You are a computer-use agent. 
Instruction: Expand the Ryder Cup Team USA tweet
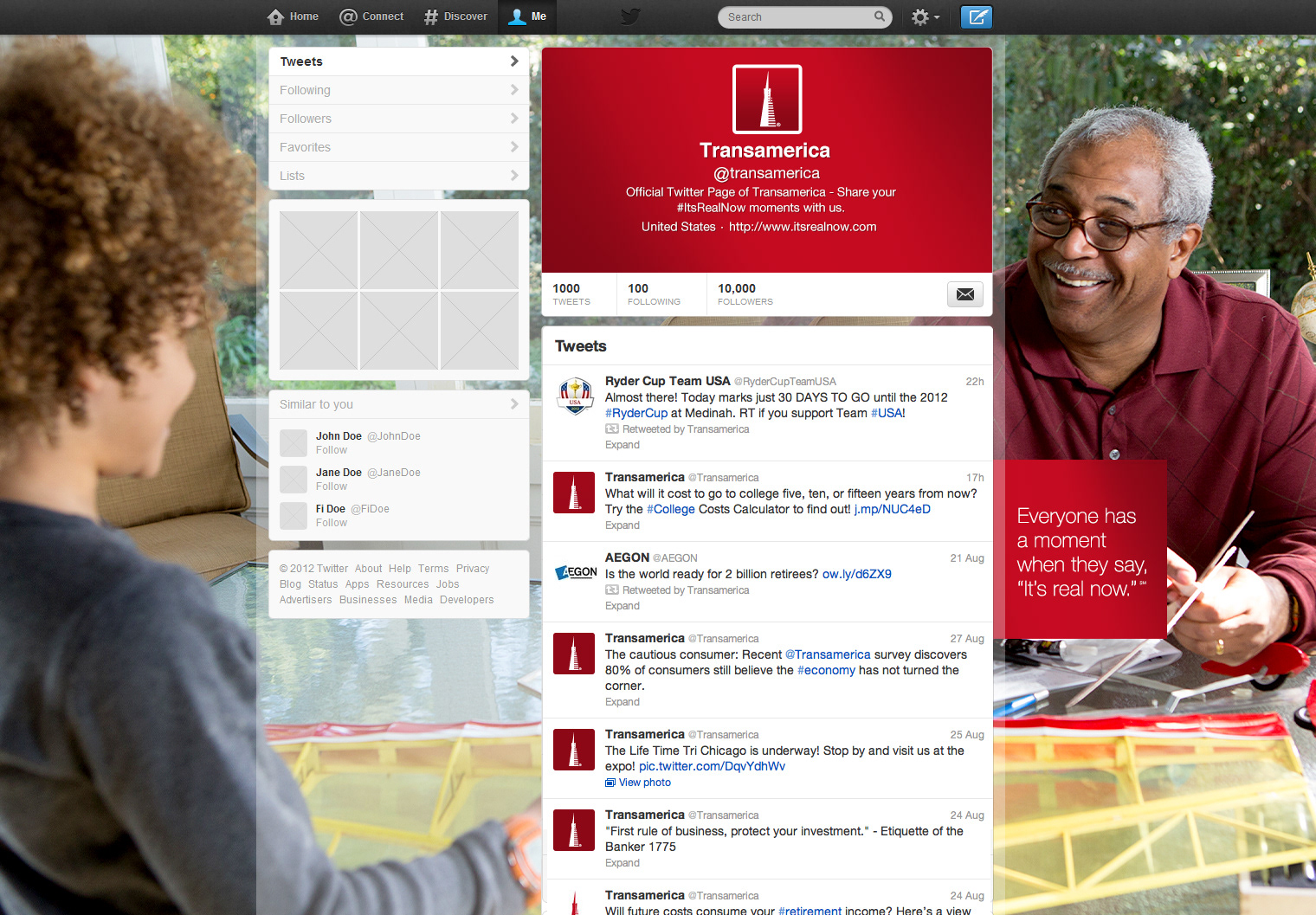click(x=623, y=445)
